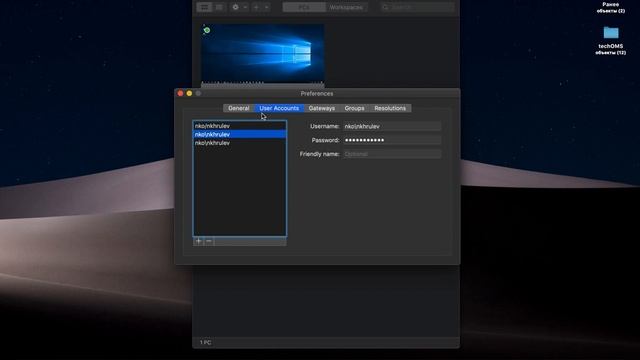The image size is (640, 360).
Task: Expand the add-button dropdown arrow in toolbar
Action: tap(267, 7)
